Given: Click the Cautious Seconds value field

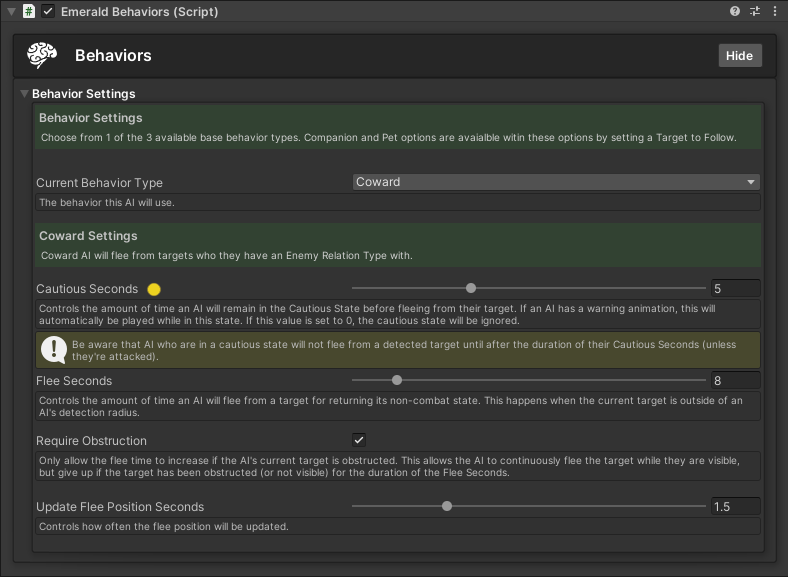Looking at the screenshot, I should pos(735,289).
